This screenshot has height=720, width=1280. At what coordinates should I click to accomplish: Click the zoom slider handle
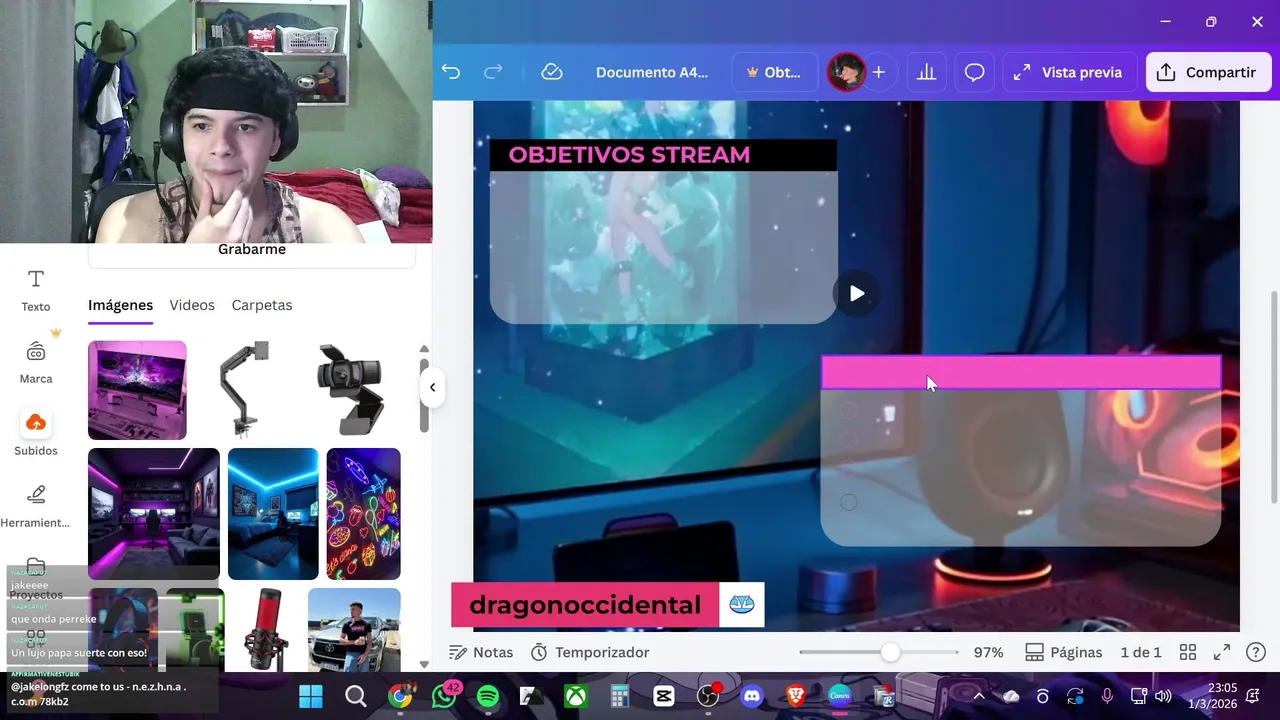pos(890,652)
